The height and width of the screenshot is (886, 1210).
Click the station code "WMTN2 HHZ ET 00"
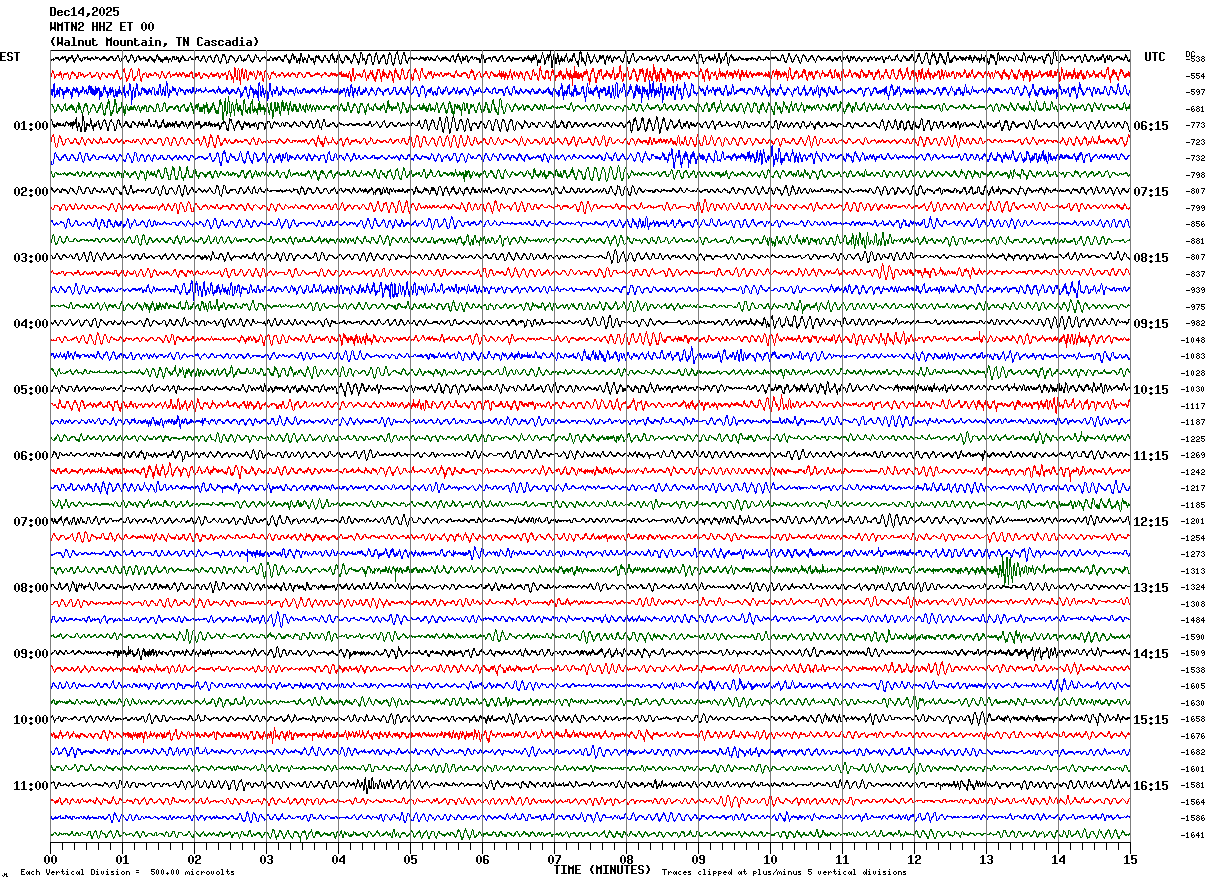click(102, 27)
